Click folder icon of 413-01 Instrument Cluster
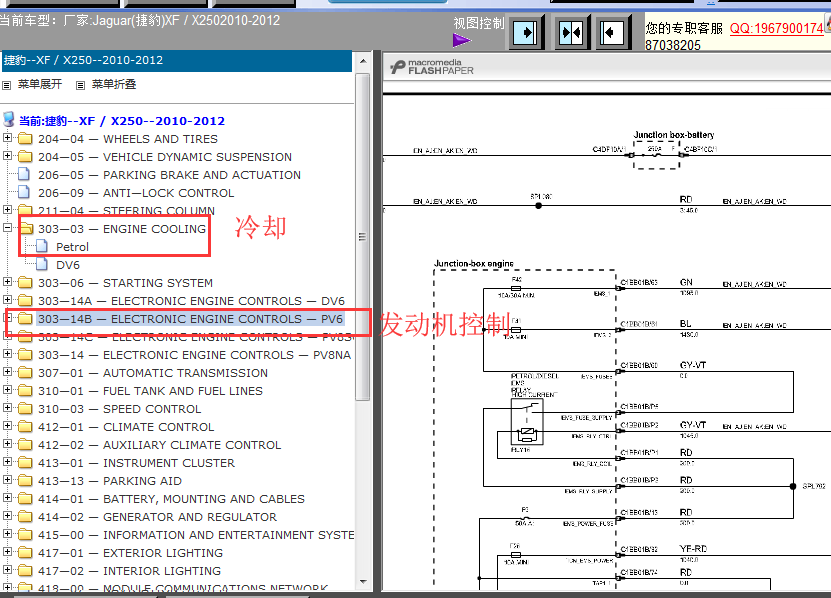Image resolution: width=831 pixels, height=598 pixels. 25,463
